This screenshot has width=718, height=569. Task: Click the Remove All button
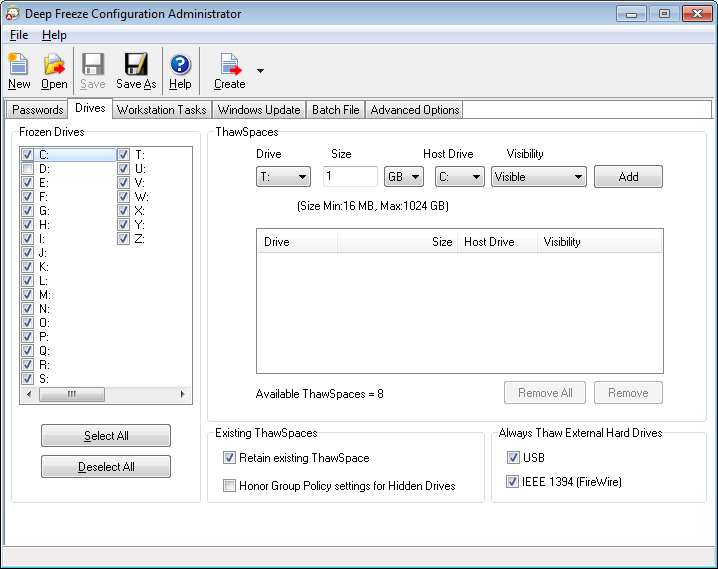tap(545, 393)
